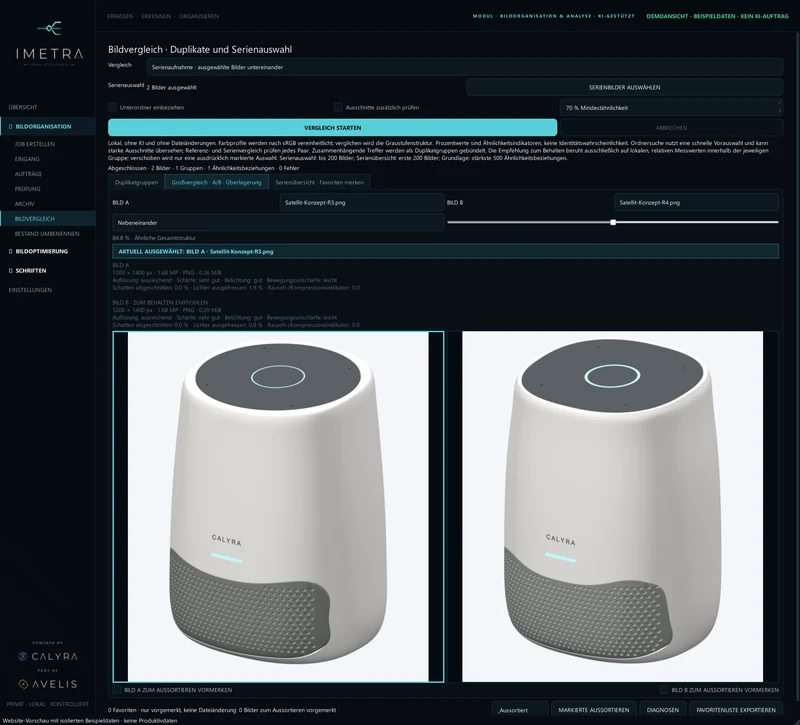
Task: Open the Vergleich mode dropdown
Action: coord(465,67)
